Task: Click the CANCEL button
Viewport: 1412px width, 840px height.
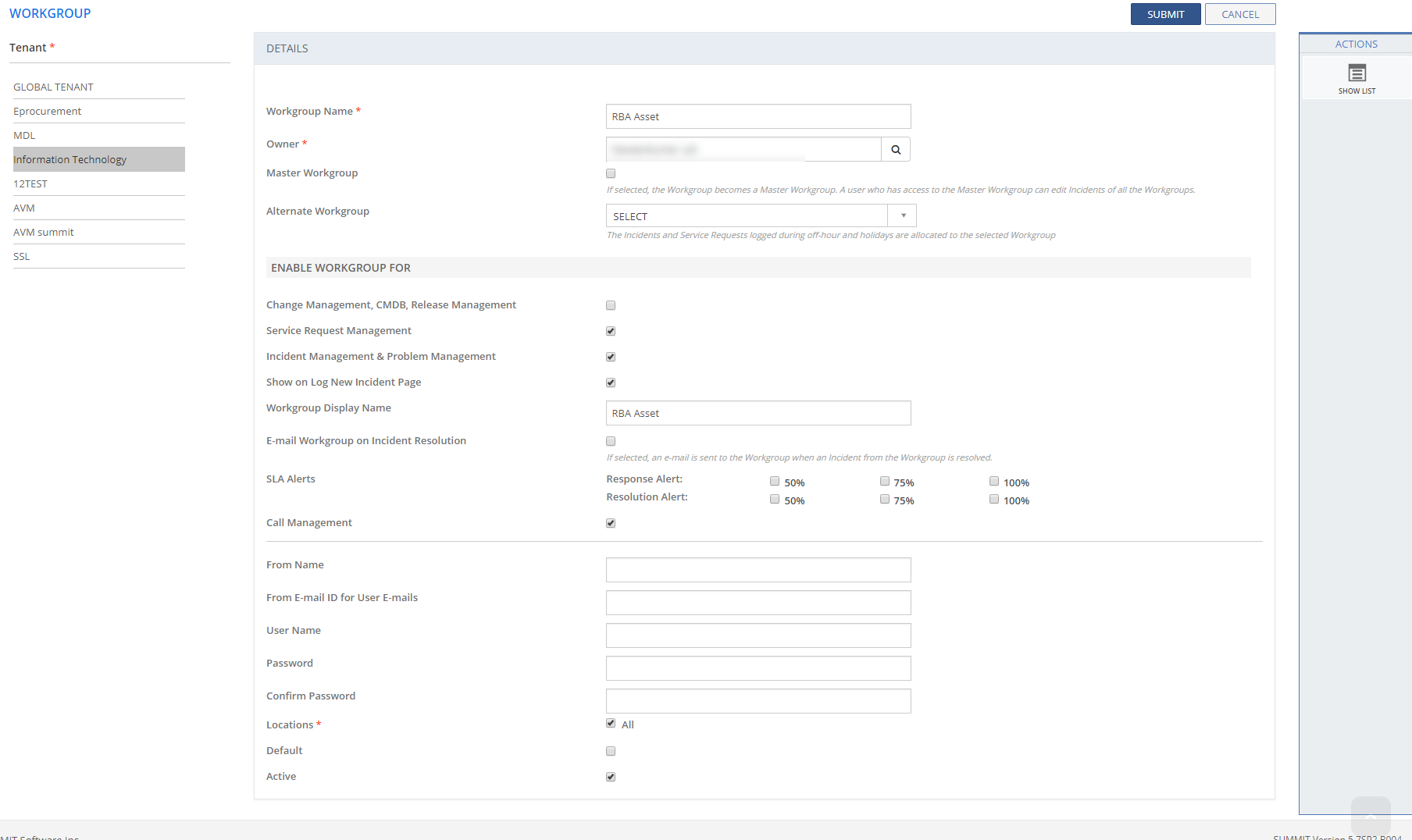Action: (1239, 14)
